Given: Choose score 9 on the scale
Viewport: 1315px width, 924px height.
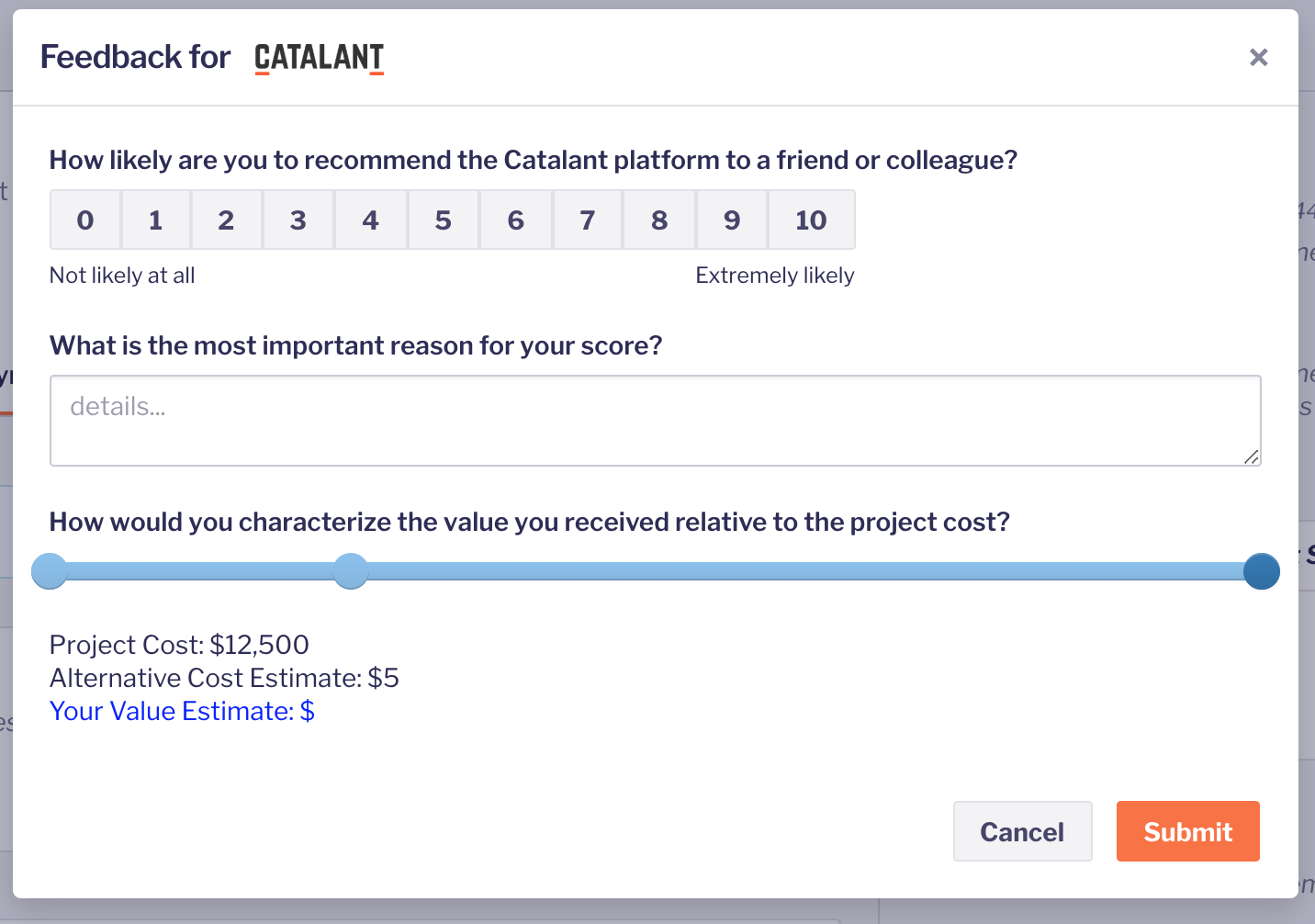Looking at the screenshot, I should pyautogui.click(x=732, y=220).
